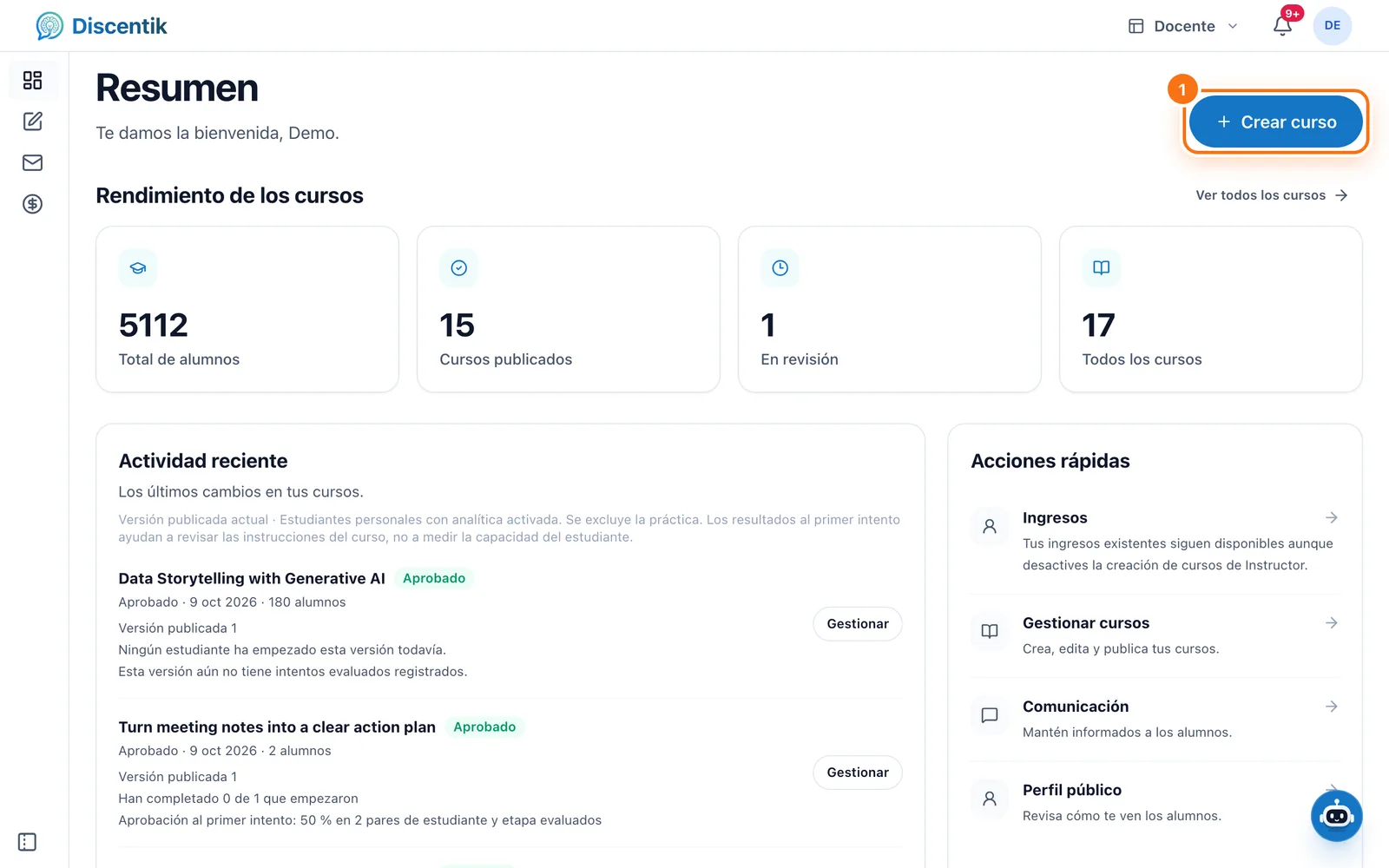Open Comunicación quick action

[1155, 719]
